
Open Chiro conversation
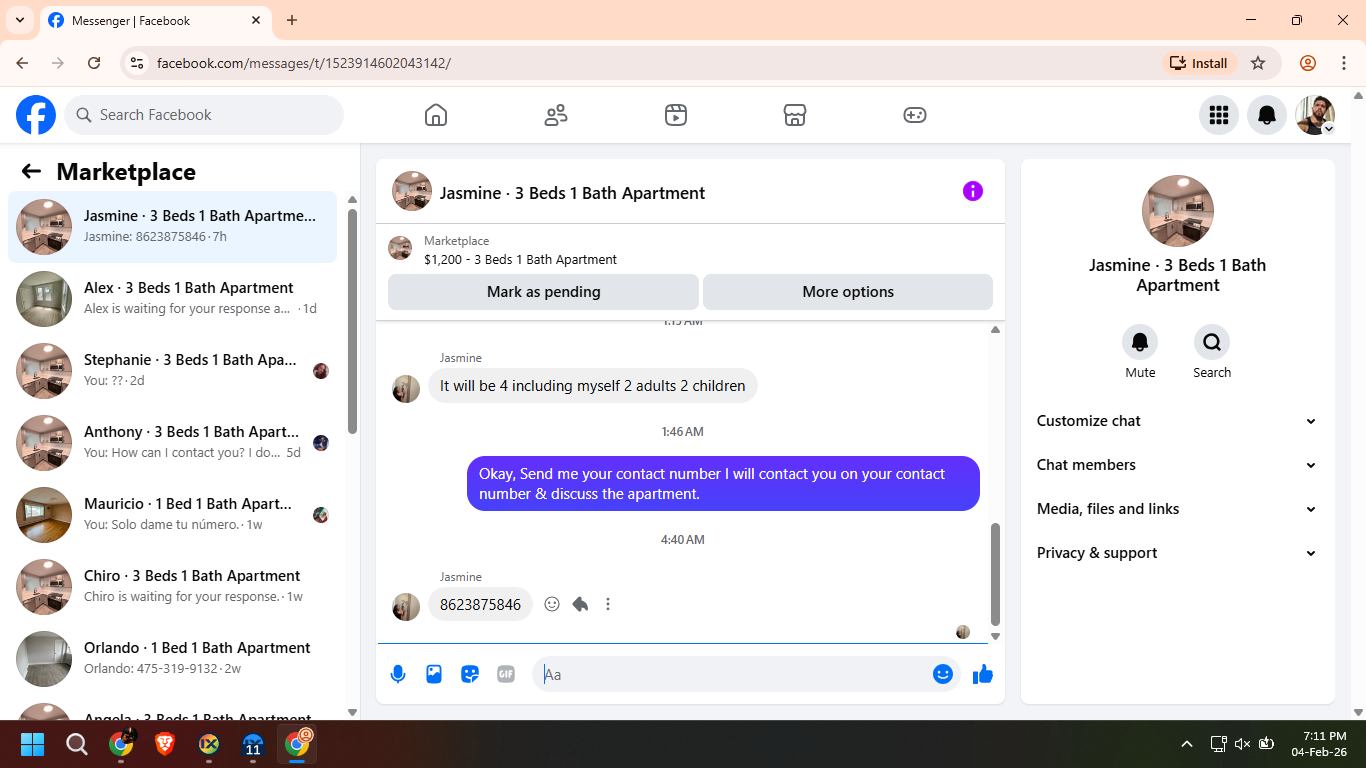click(173, 587)
